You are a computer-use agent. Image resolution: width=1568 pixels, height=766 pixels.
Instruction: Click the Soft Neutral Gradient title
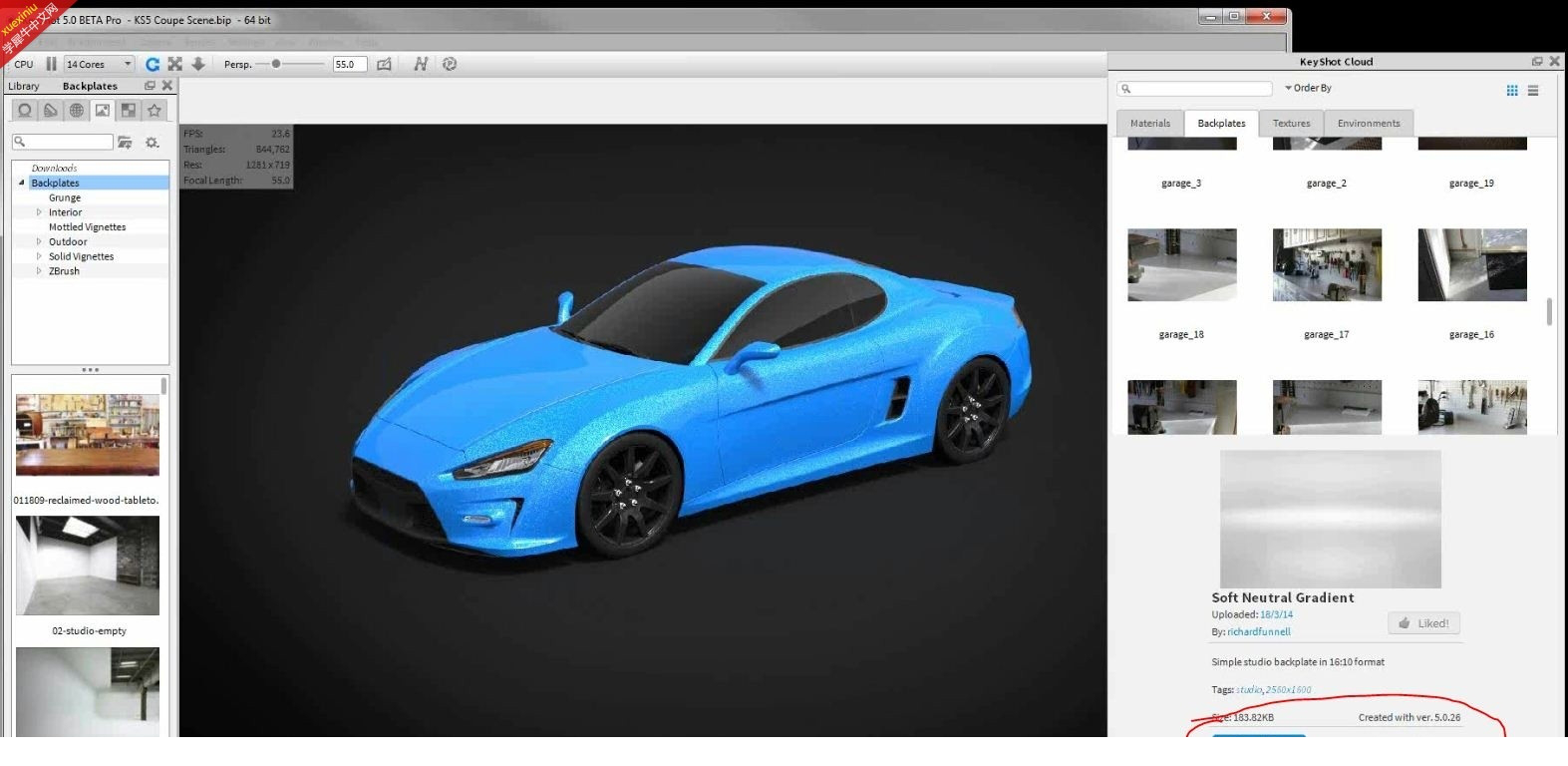pos(1283,597)
